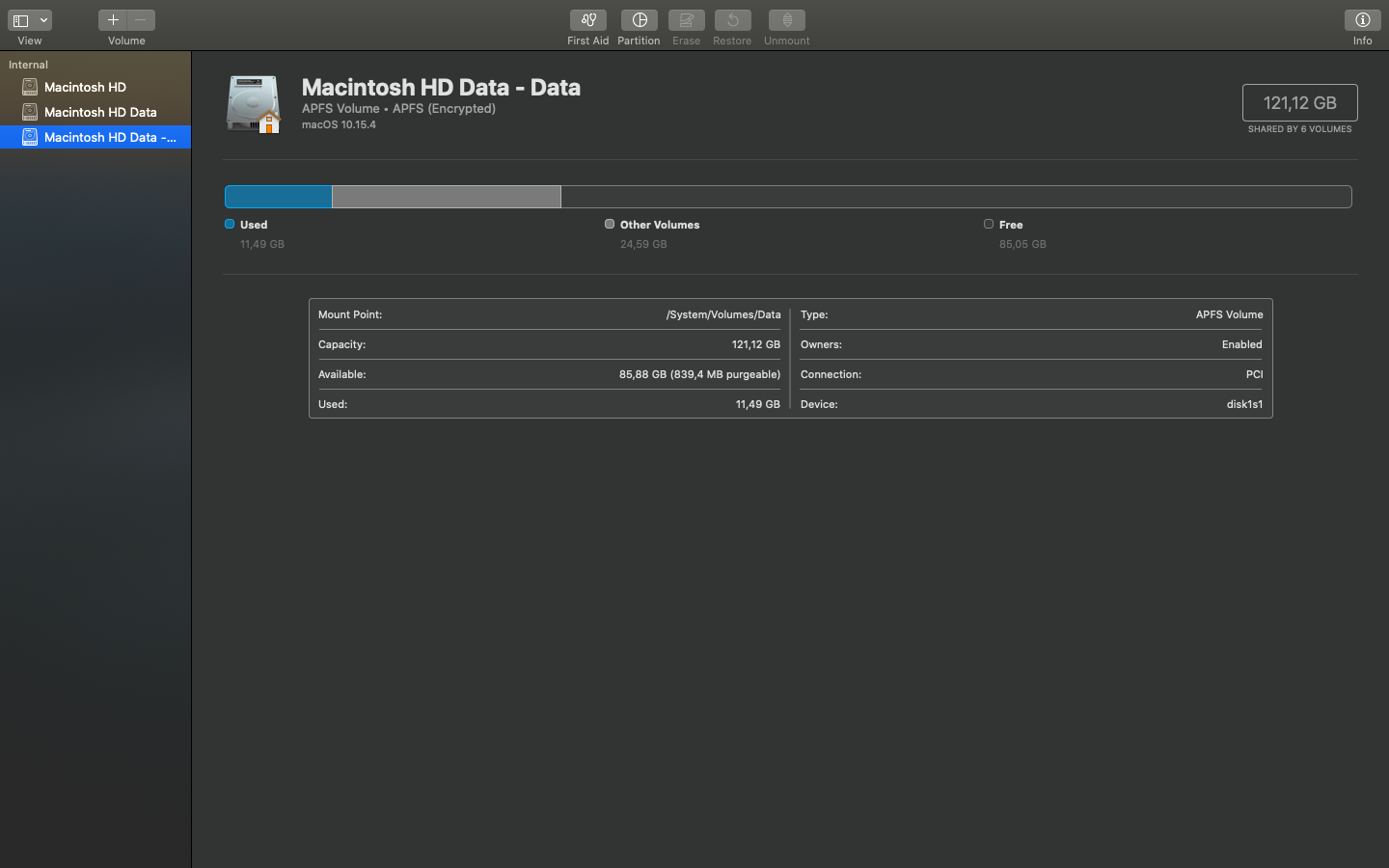
Task: Click the Available: label
Action: coord(342,374)
